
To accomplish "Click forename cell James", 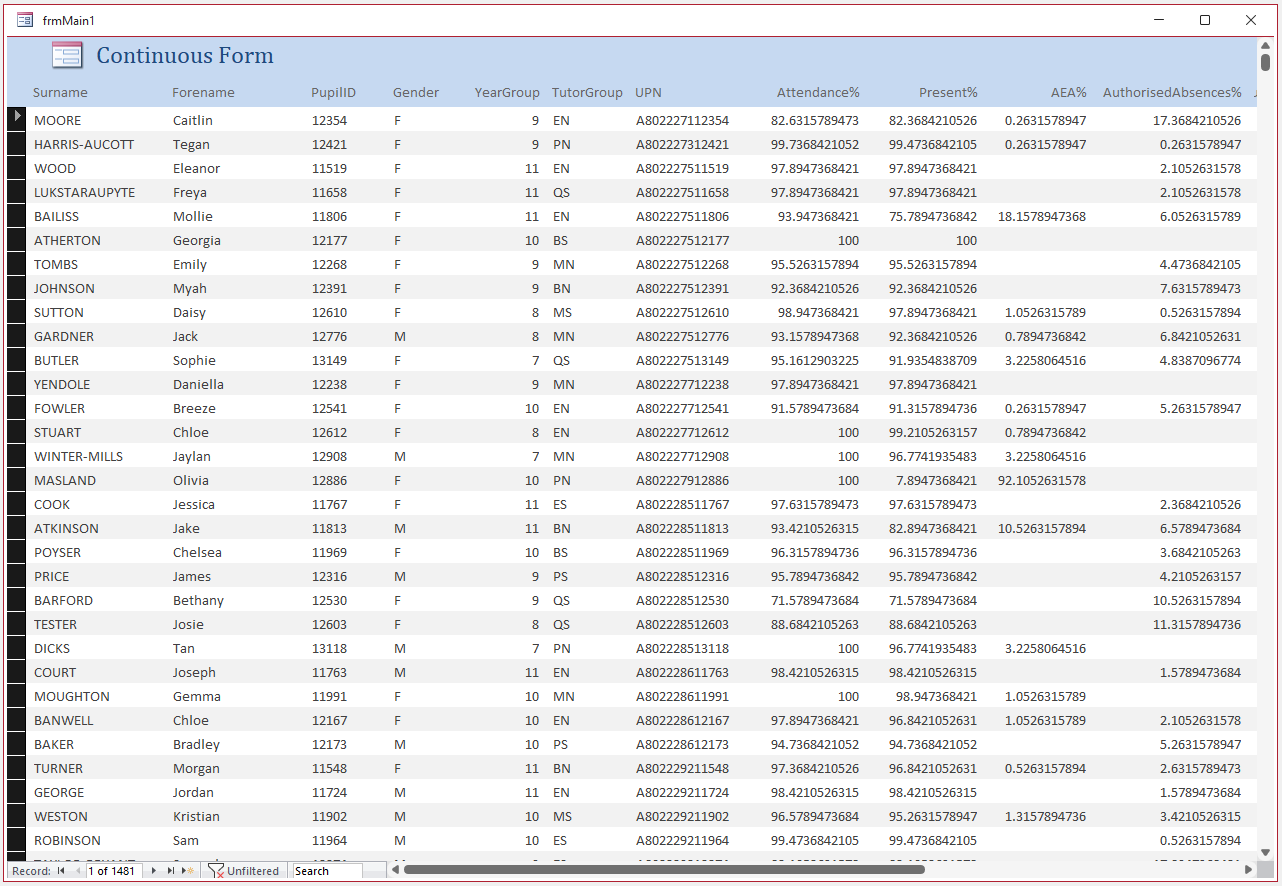I will [192, 576].
